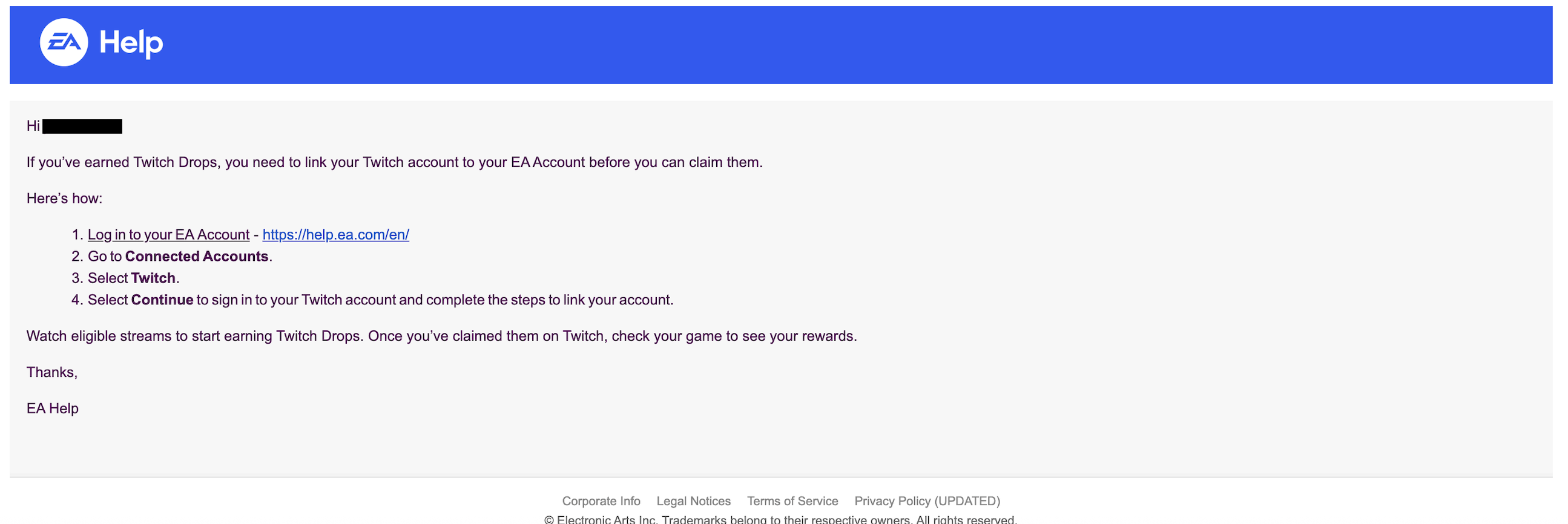Screen dimensions: 1568x524
Task: Open the Legal Notices footer link
Action: pyautogui.click(x=693, y=501)
